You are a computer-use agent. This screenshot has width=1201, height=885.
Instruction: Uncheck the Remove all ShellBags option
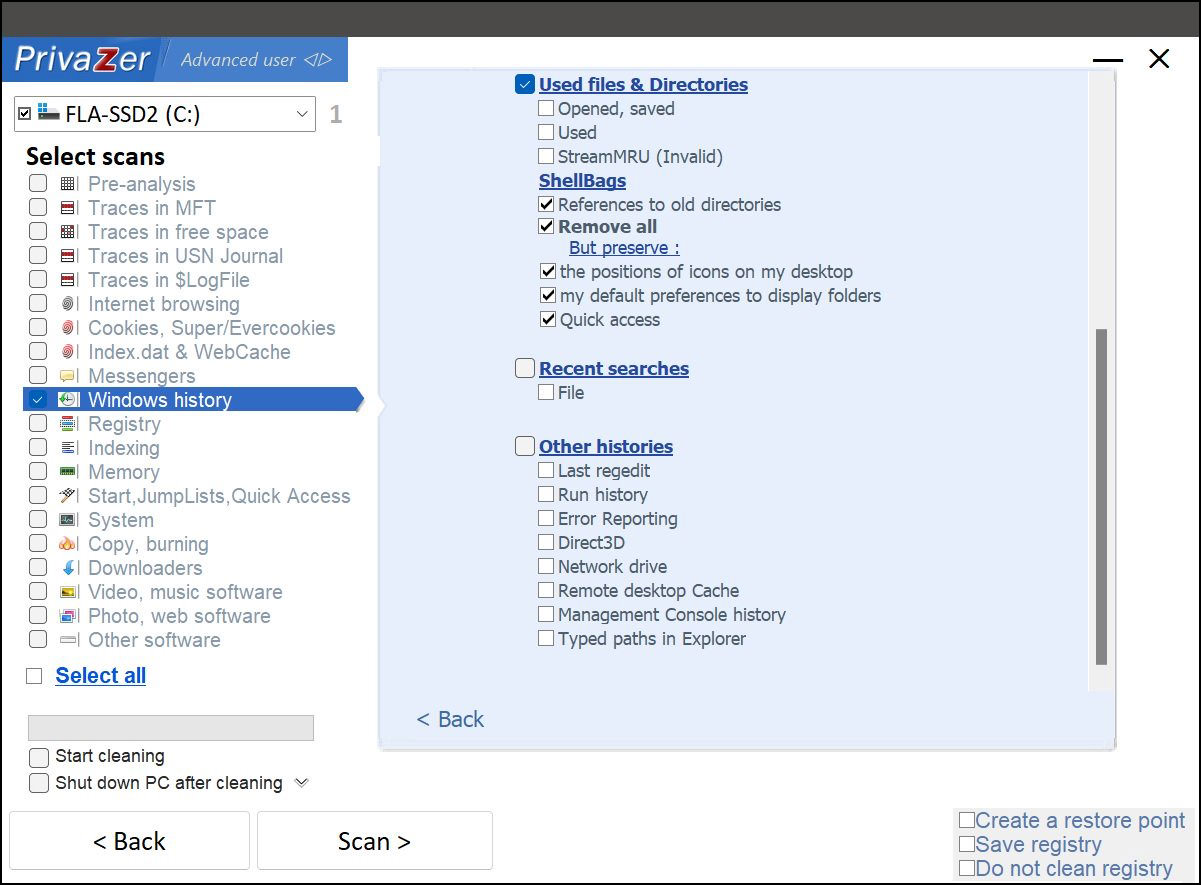(x=546, y=226)
